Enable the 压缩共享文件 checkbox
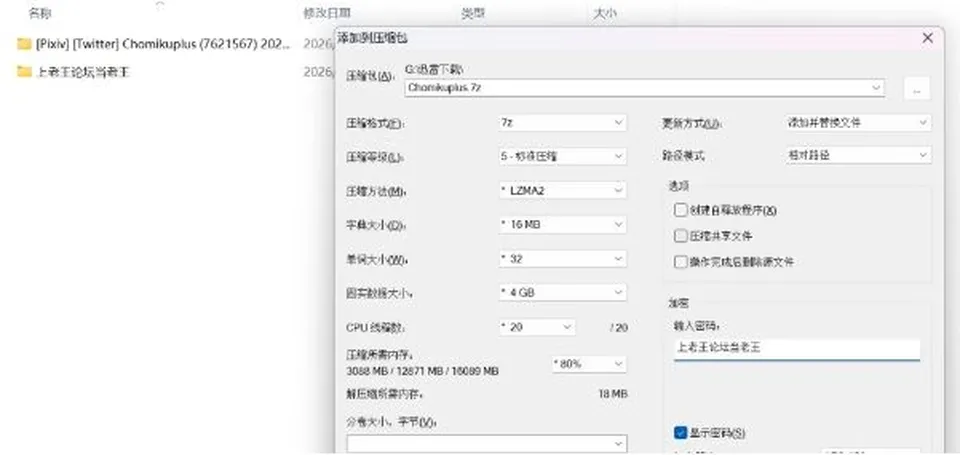This screenshot has width=960, height=455. [x=680, y=236]
